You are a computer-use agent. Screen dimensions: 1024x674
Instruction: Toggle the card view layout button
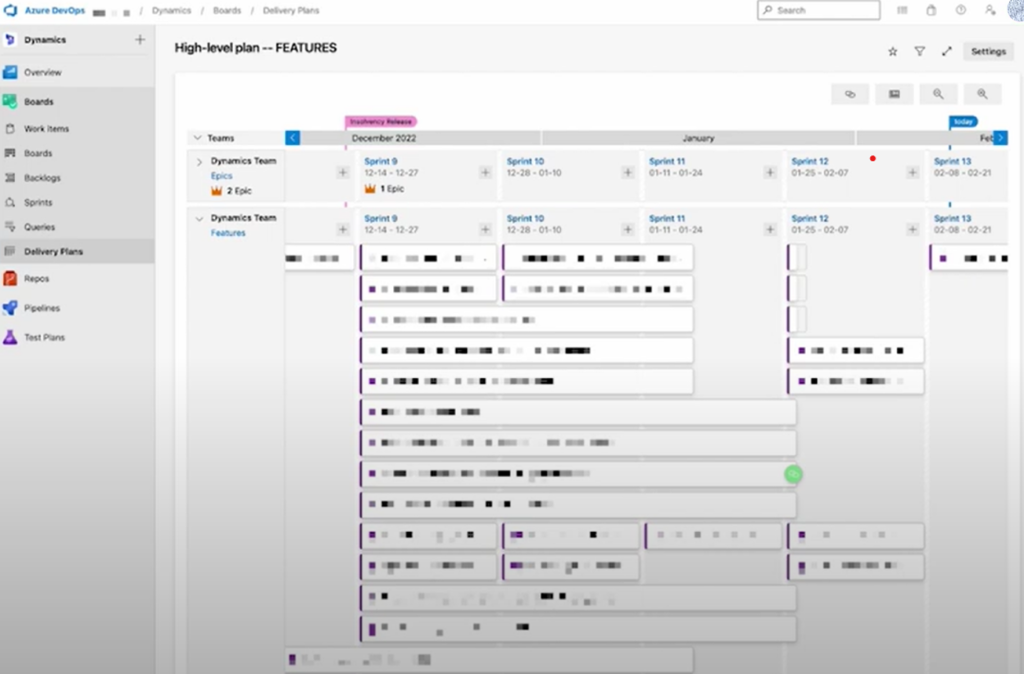tap(894, 94)
